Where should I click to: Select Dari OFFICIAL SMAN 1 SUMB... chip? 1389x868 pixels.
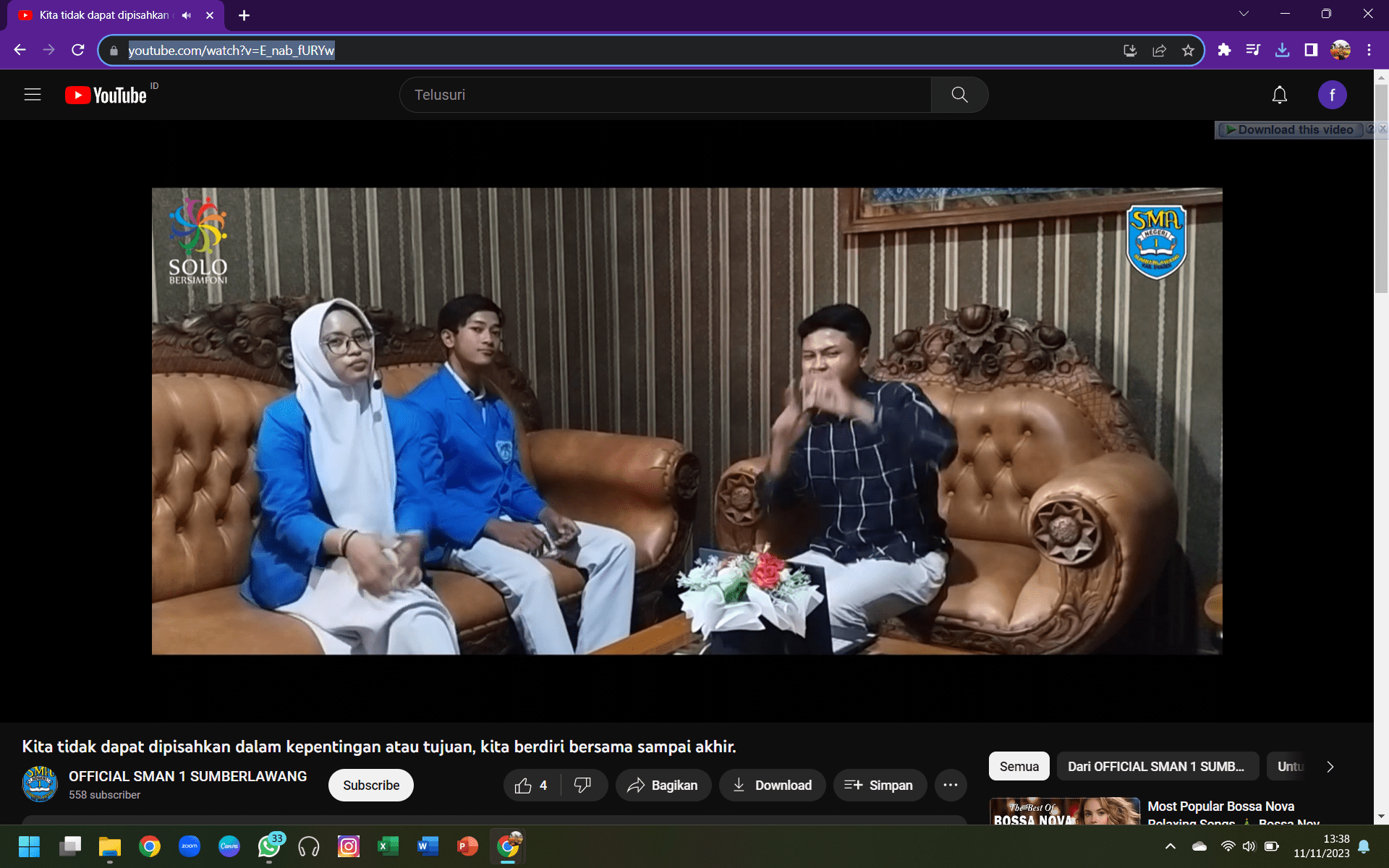tap(1156, 767)
